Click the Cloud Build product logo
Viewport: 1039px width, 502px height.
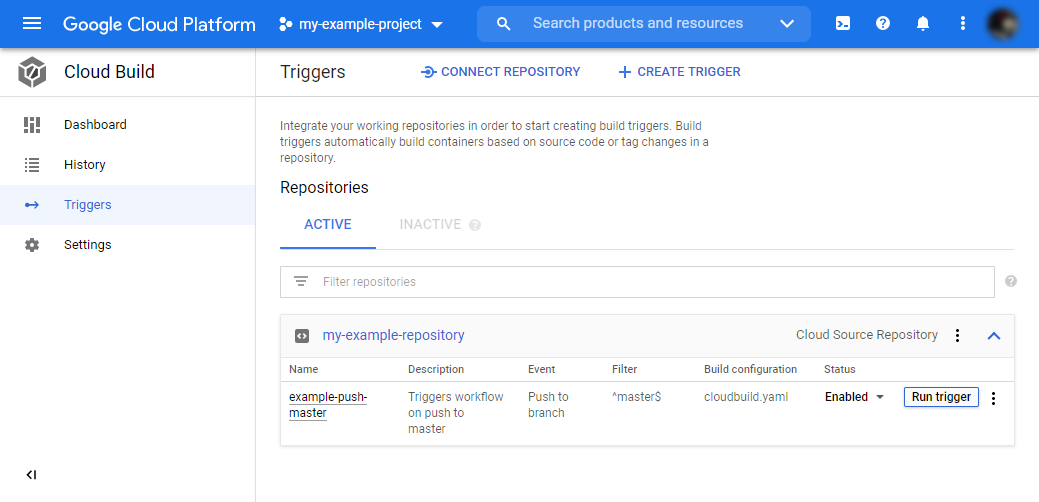coord(32,72)
